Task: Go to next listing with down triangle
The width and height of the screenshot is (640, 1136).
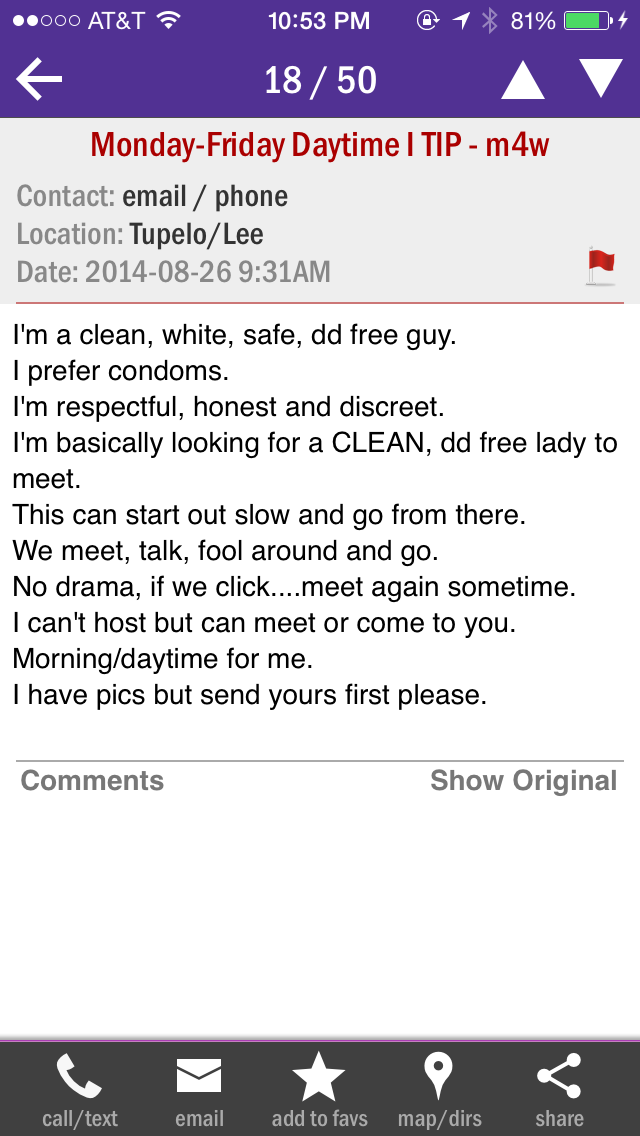Action: [x=601, y=78]
